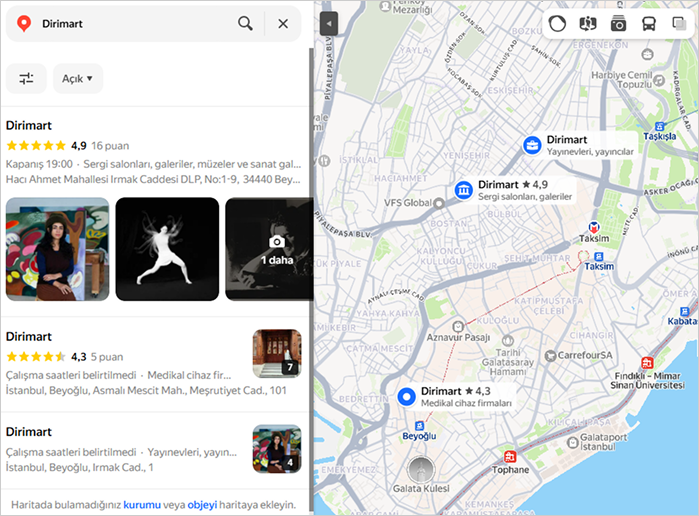699x516 pixels.
Task: Open the search filters settings
Action: pyautogui.click(x=26, y=78)
